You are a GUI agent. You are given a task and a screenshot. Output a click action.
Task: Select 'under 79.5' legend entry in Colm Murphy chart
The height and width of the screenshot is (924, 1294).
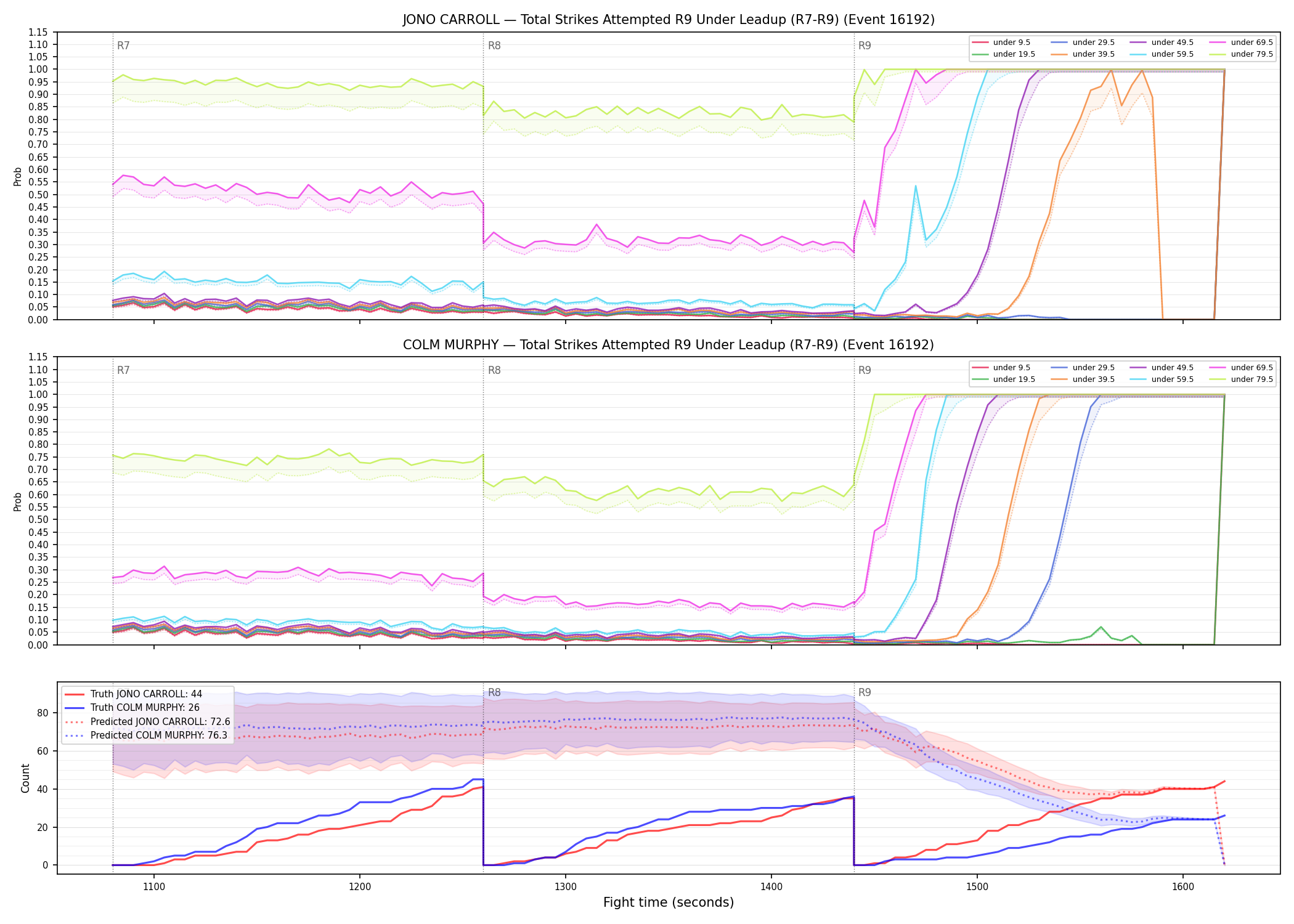click(x=1241, y=379)
